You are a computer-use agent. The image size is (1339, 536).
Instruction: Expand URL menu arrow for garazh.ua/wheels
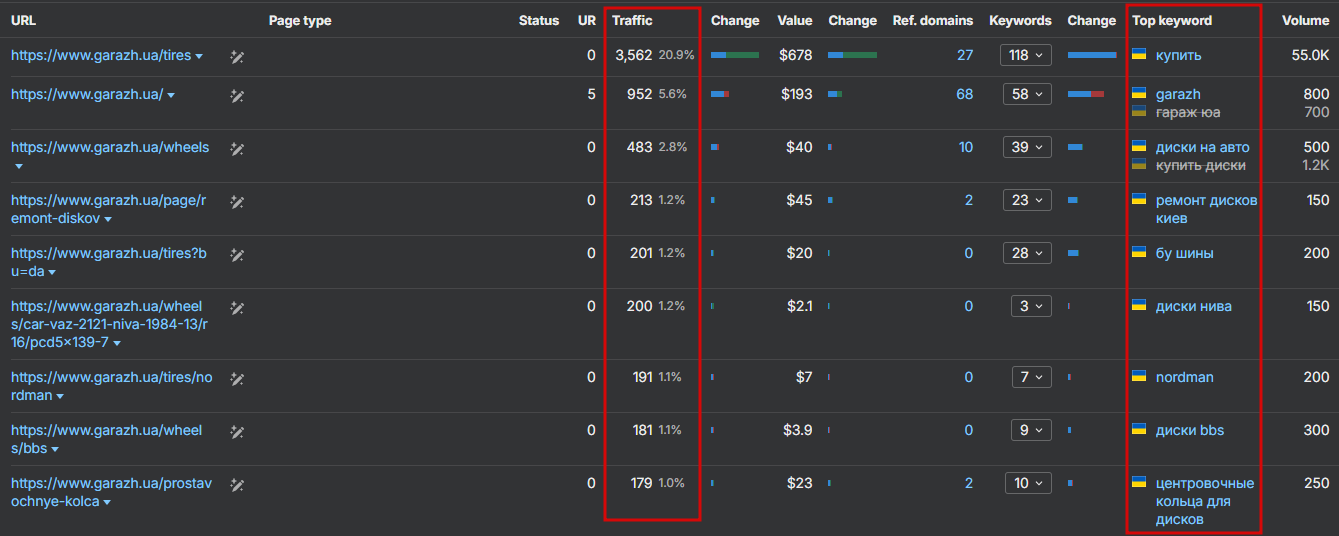(x=18, y=166)
